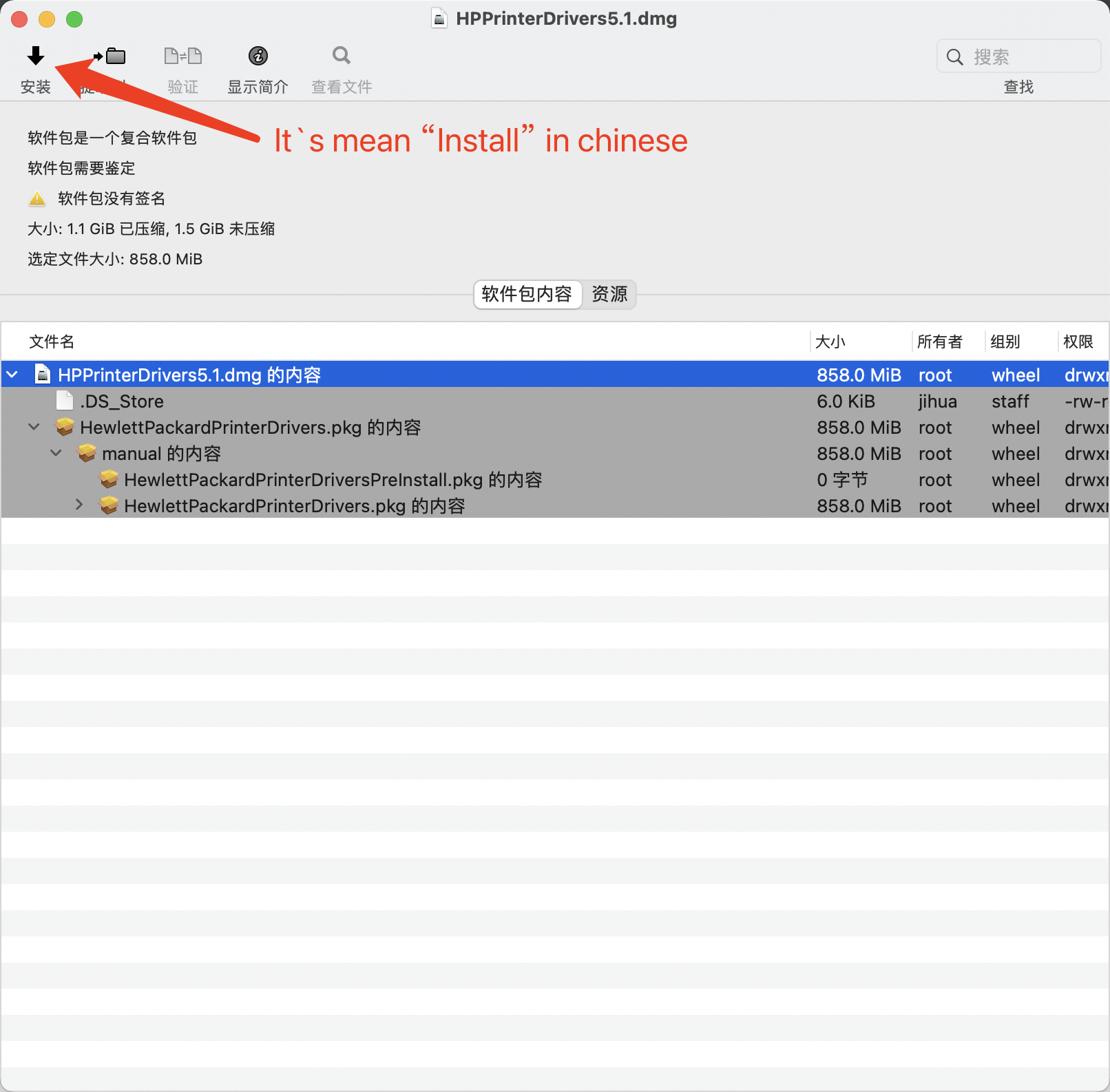
Task: Click the package icon of the manual row
Action: tap(87, 453)
